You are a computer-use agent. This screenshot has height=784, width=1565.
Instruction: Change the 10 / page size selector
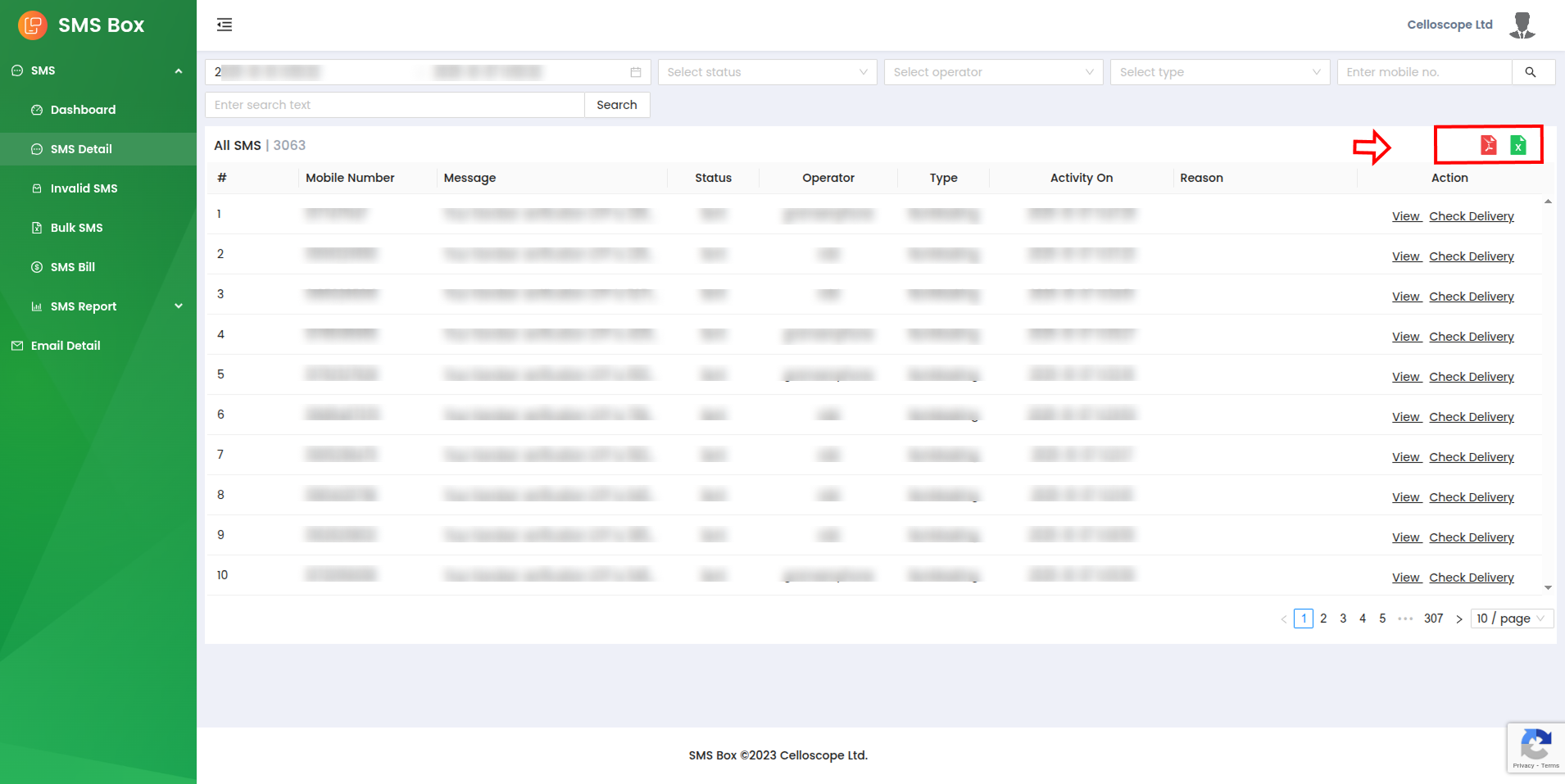pos(1512,619)
